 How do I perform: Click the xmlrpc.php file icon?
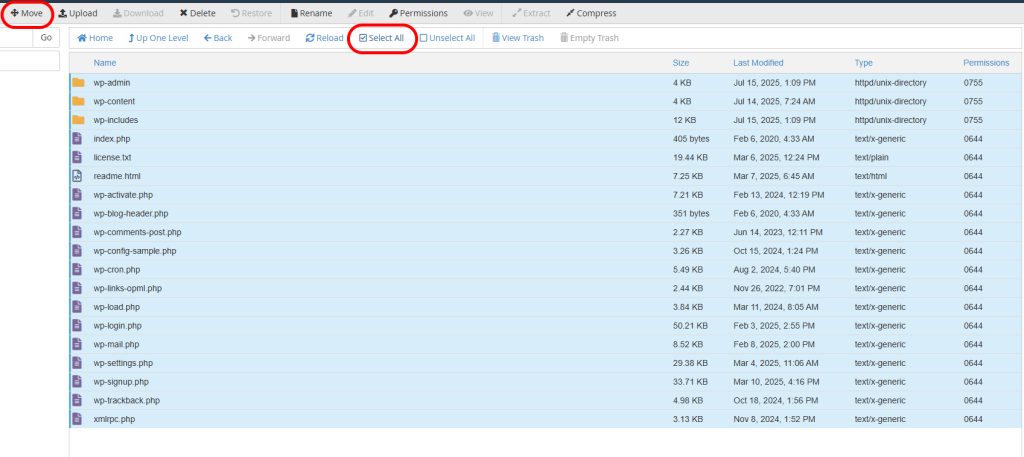pyautogui.click(x=77, y=418)
